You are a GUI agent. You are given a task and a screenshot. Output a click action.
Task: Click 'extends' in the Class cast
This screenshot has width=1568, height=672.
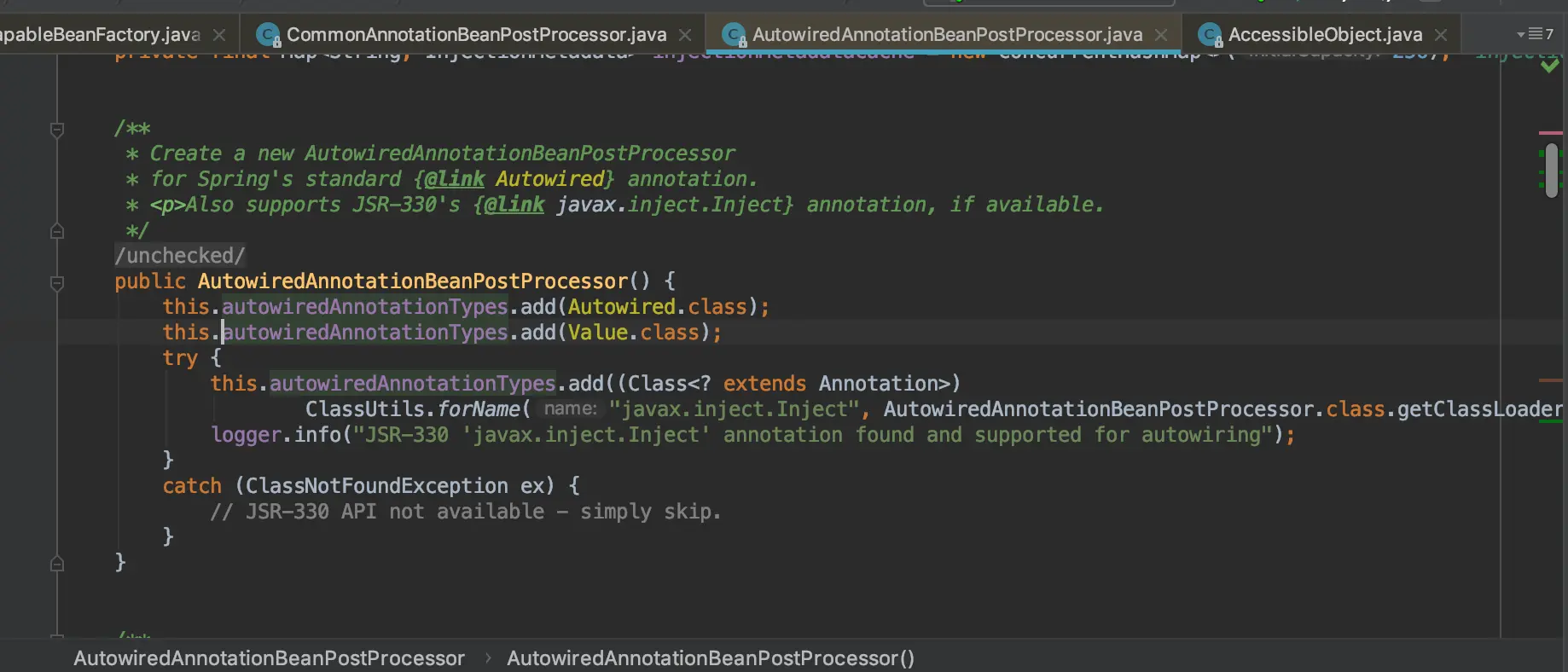pos(764,384)
